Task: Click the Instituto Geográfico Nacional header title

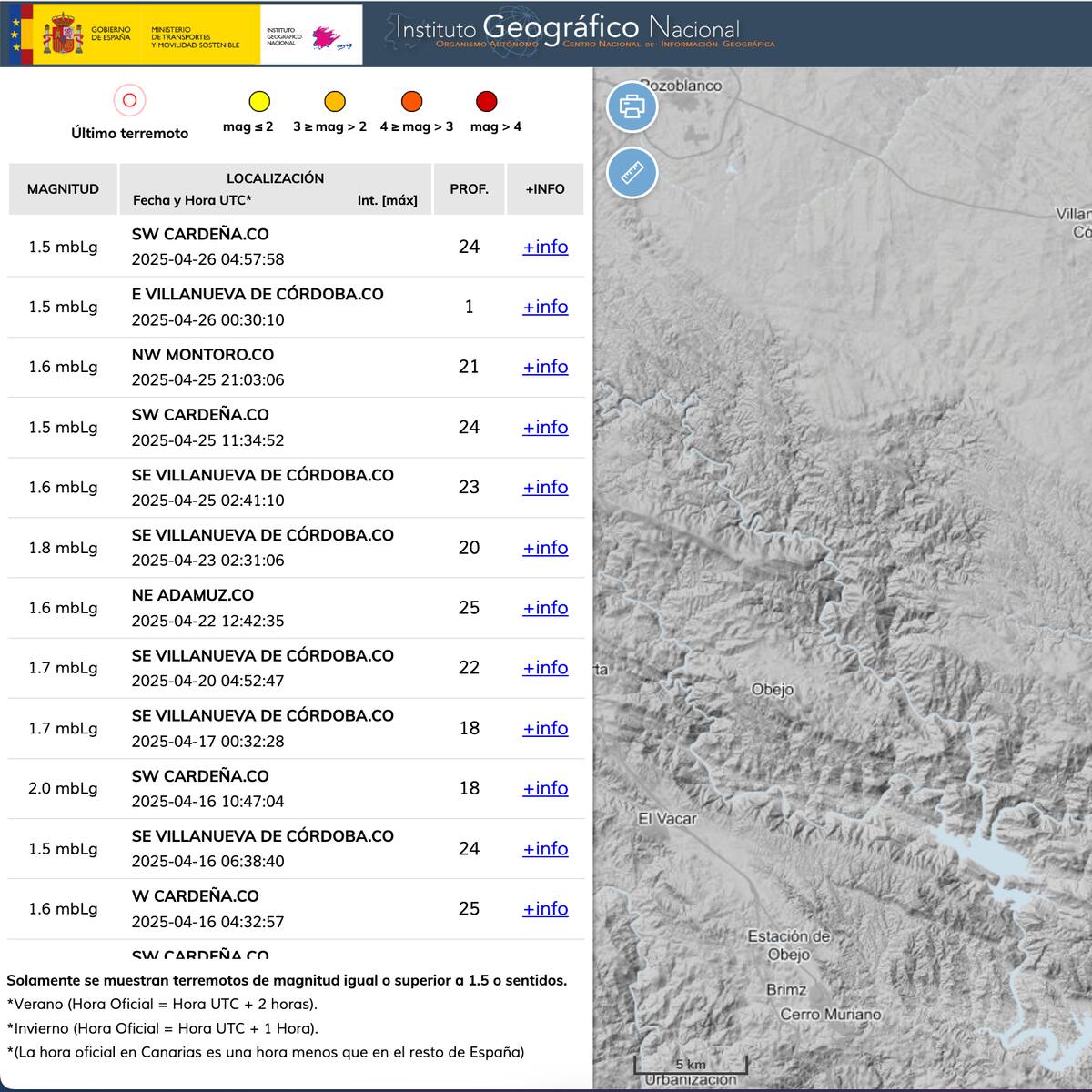Action: [x=567, y=29]
